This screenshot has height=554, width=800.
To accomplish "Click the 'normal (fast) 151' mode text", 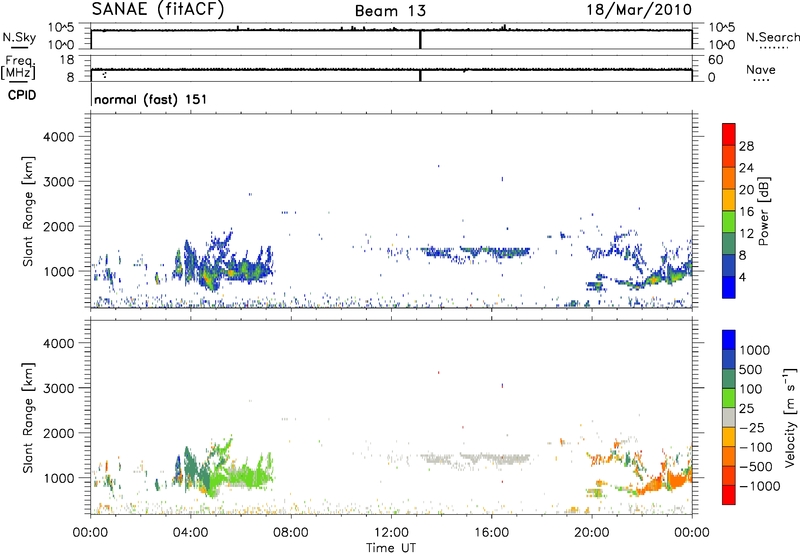I will coord(151,99).
